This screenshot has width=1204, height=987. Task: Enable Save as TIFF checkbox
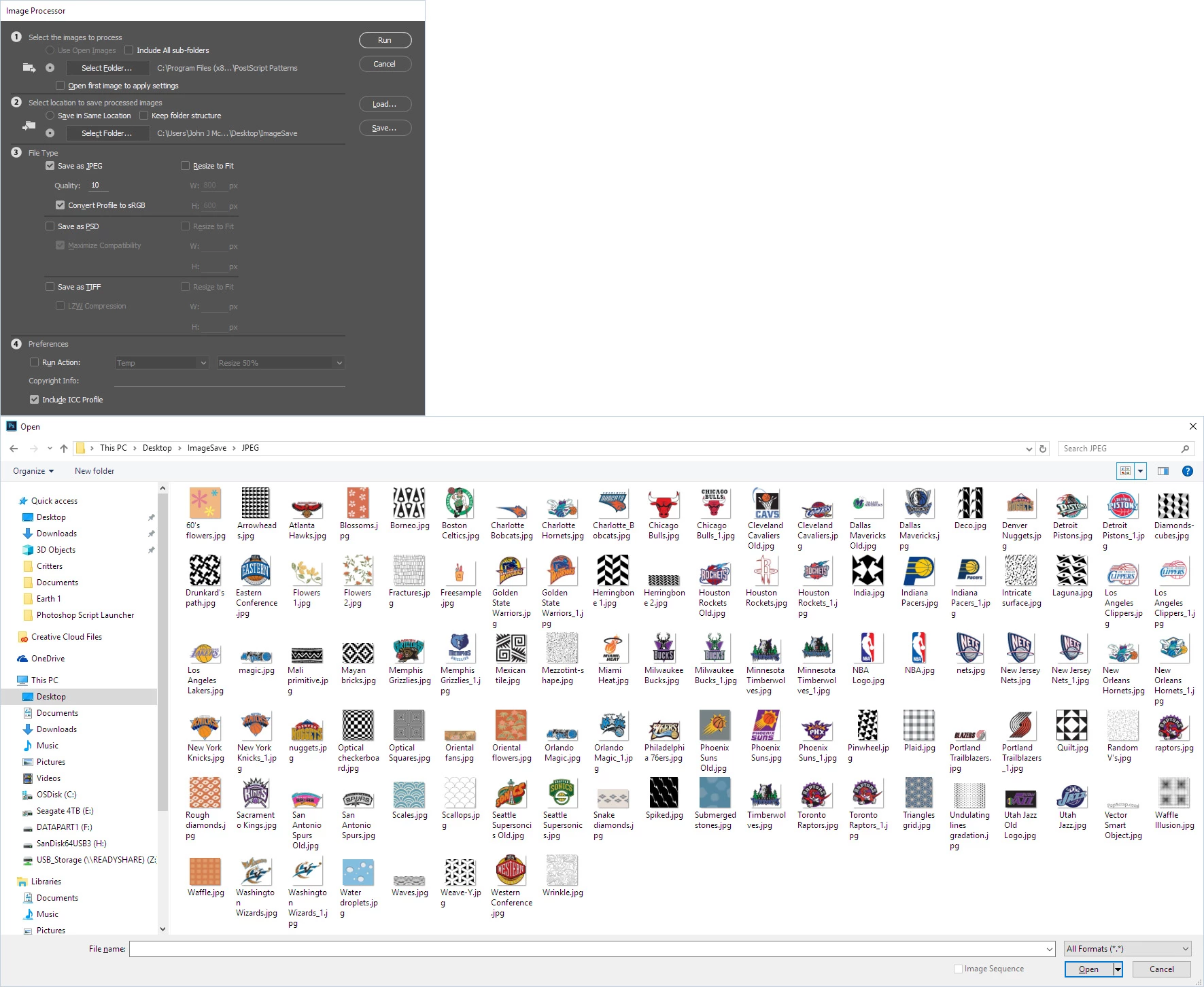(x=50, y=287)
